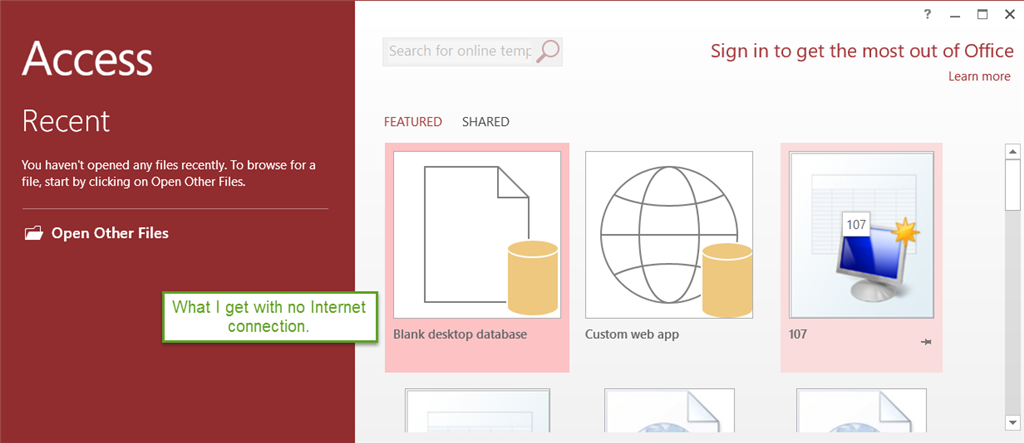Open the 107 template thumbnail
The height and width of the screenshot is (443, 1024).
pos(861,235)
